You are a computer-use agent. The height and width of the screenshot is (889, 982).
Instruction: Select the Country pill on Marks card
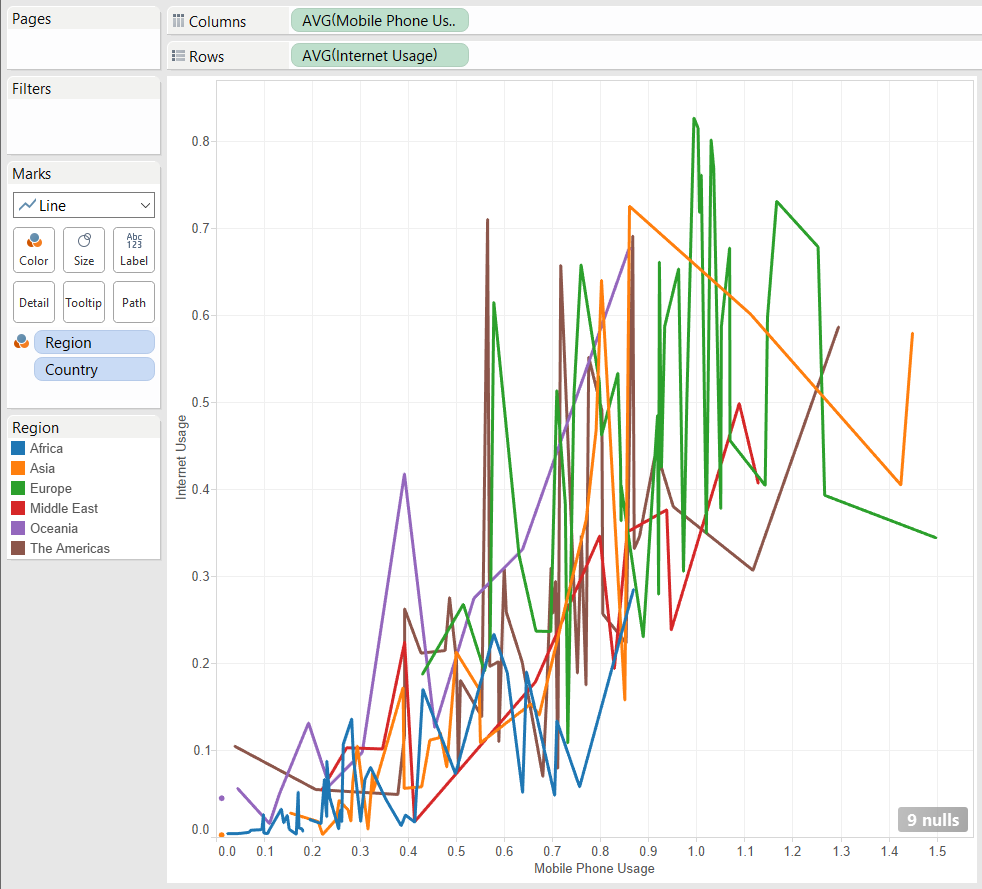pos(94,369)
